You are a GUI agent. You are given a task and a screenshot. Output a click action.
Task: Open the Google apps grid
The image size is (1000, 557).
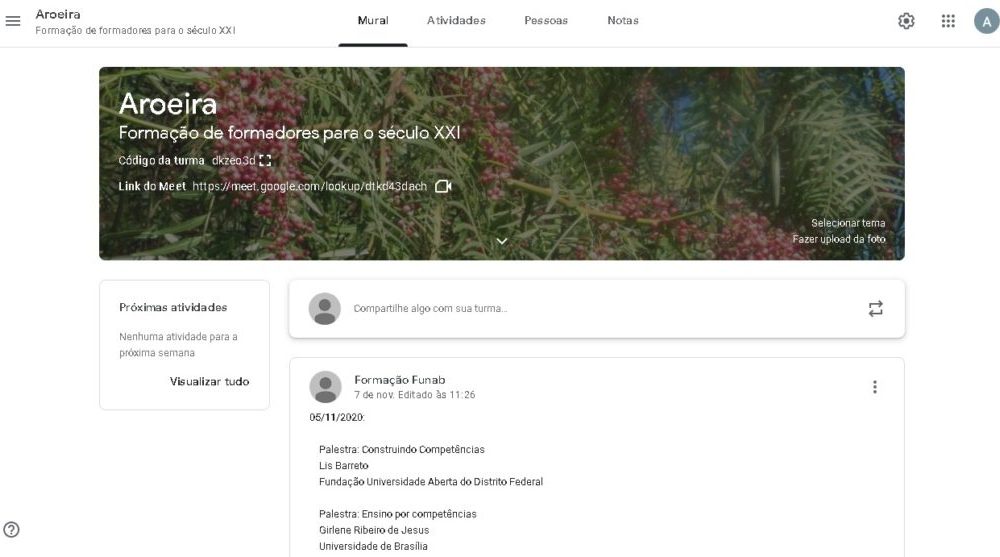948,21
